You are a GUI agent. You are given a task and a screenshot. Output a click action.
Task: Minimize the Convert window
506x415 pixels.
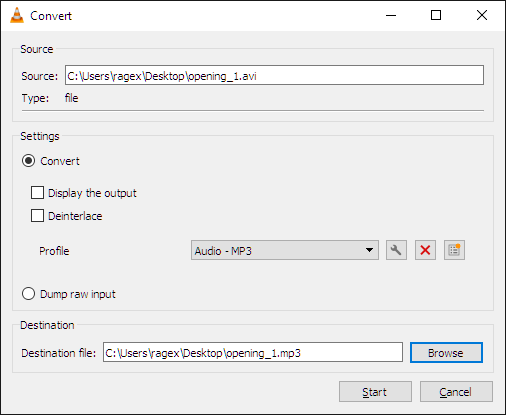[391, 15]
